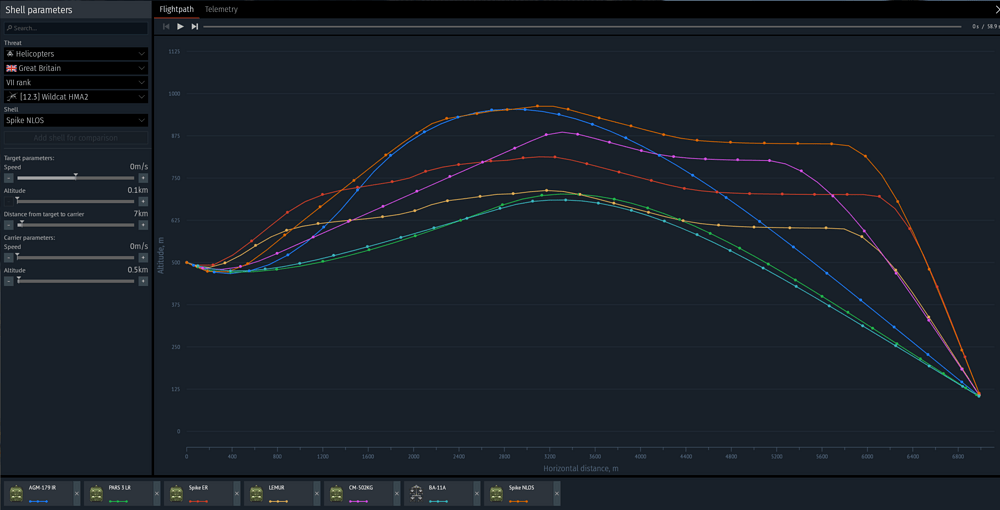Select the BA-11A missile card icon
This screenshot has width=1000, height=510.
416,493
